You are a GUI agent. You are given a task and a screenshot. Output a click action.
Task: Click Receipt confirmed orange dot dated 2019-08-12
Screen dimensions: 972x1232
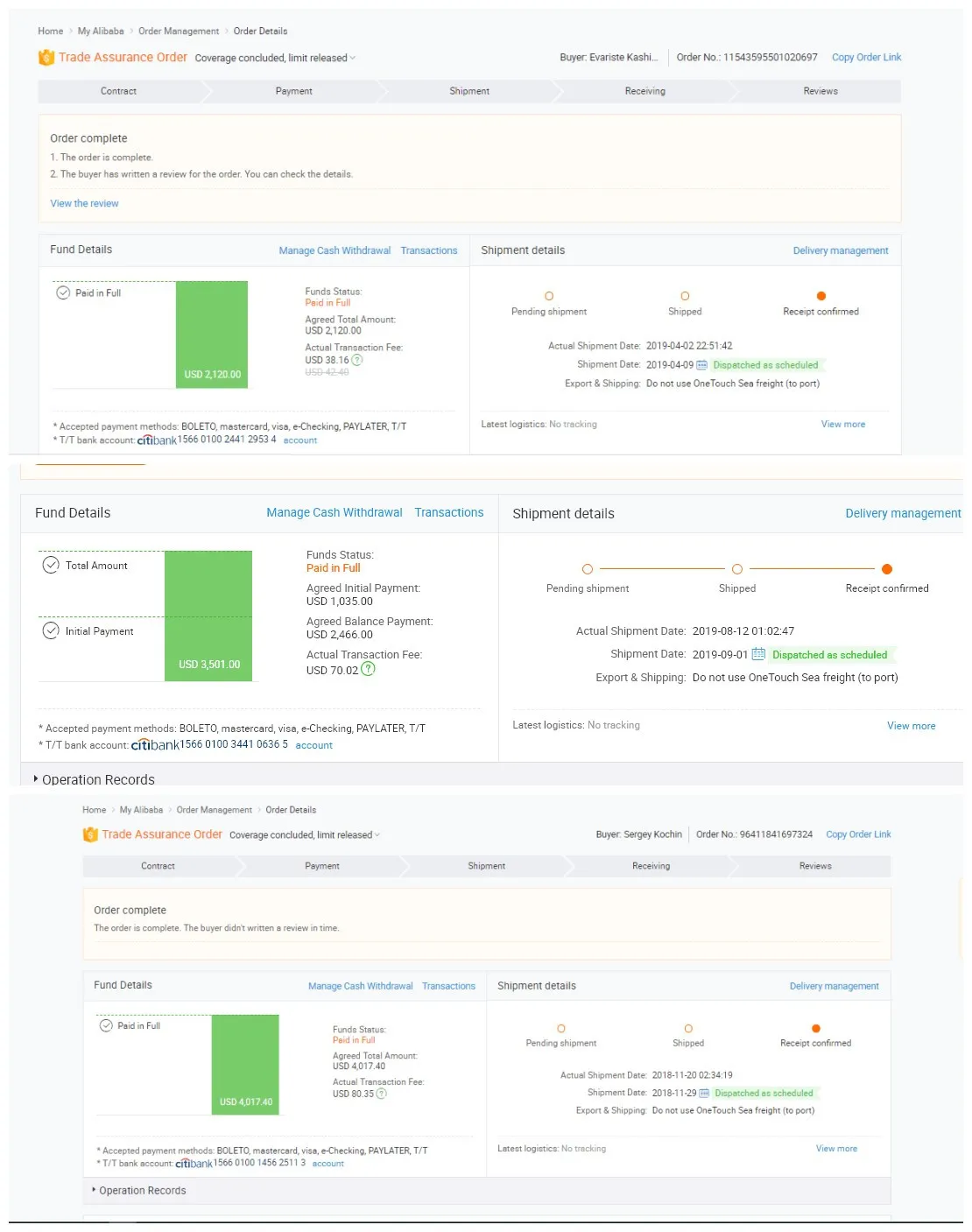coord(887,569)
